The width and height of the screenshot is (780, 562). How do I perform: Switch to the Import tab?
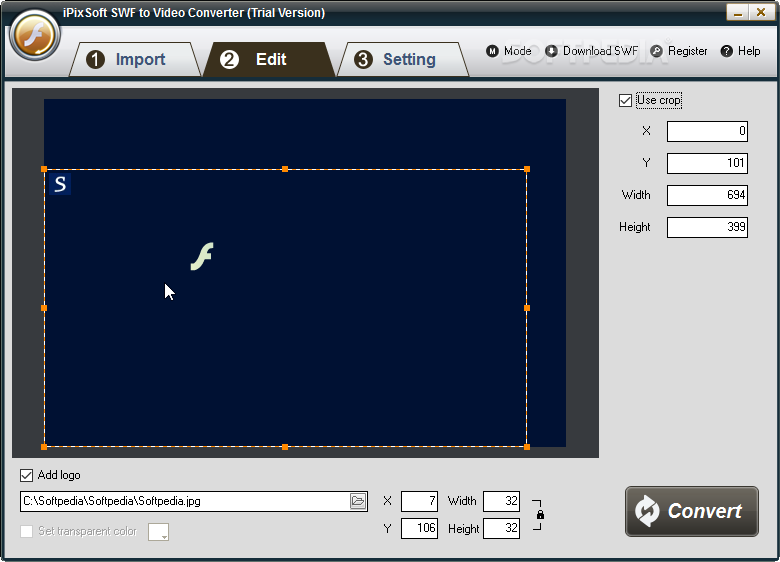click(134, 59)
